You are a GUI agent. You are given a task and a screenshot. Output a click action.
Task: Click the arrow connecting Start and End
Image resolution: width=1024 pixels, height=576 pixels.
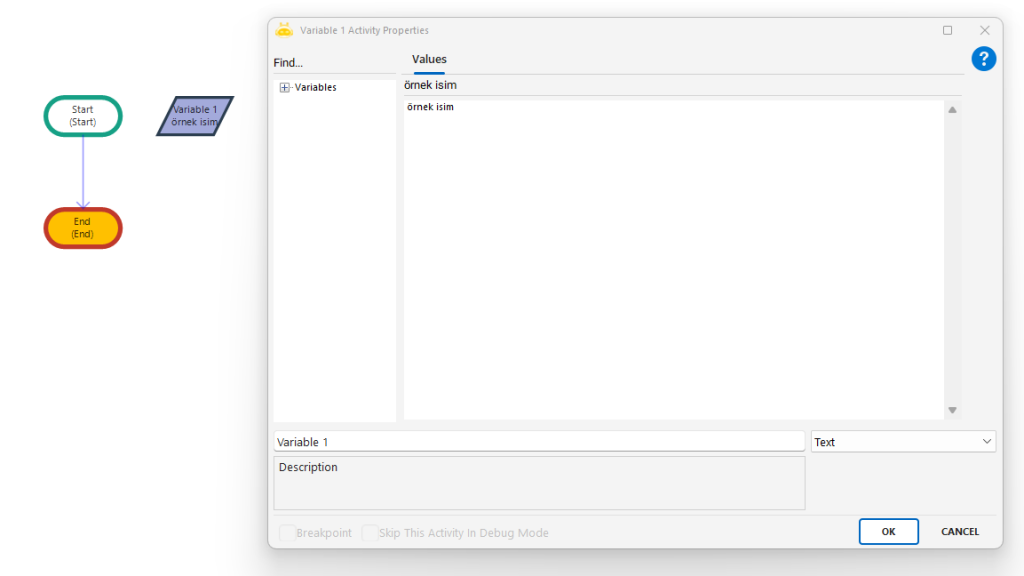pos(83,170)
